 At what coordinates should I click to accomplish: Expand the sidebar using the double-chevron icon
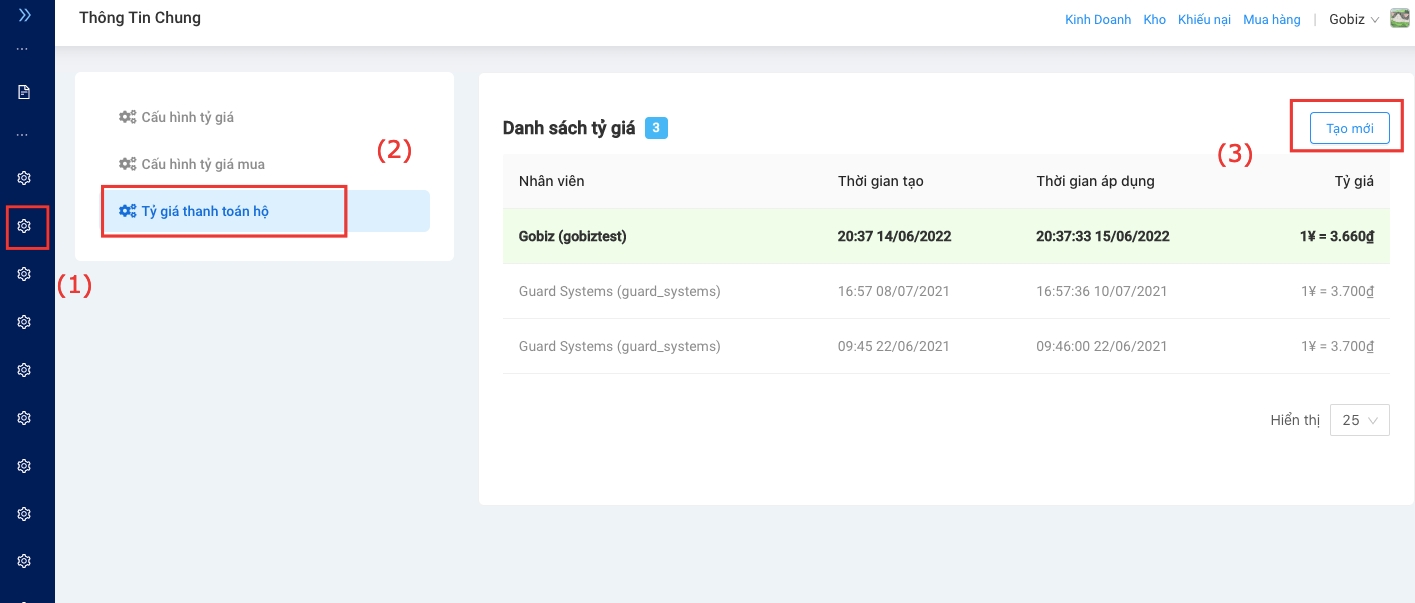coord(25,16)
